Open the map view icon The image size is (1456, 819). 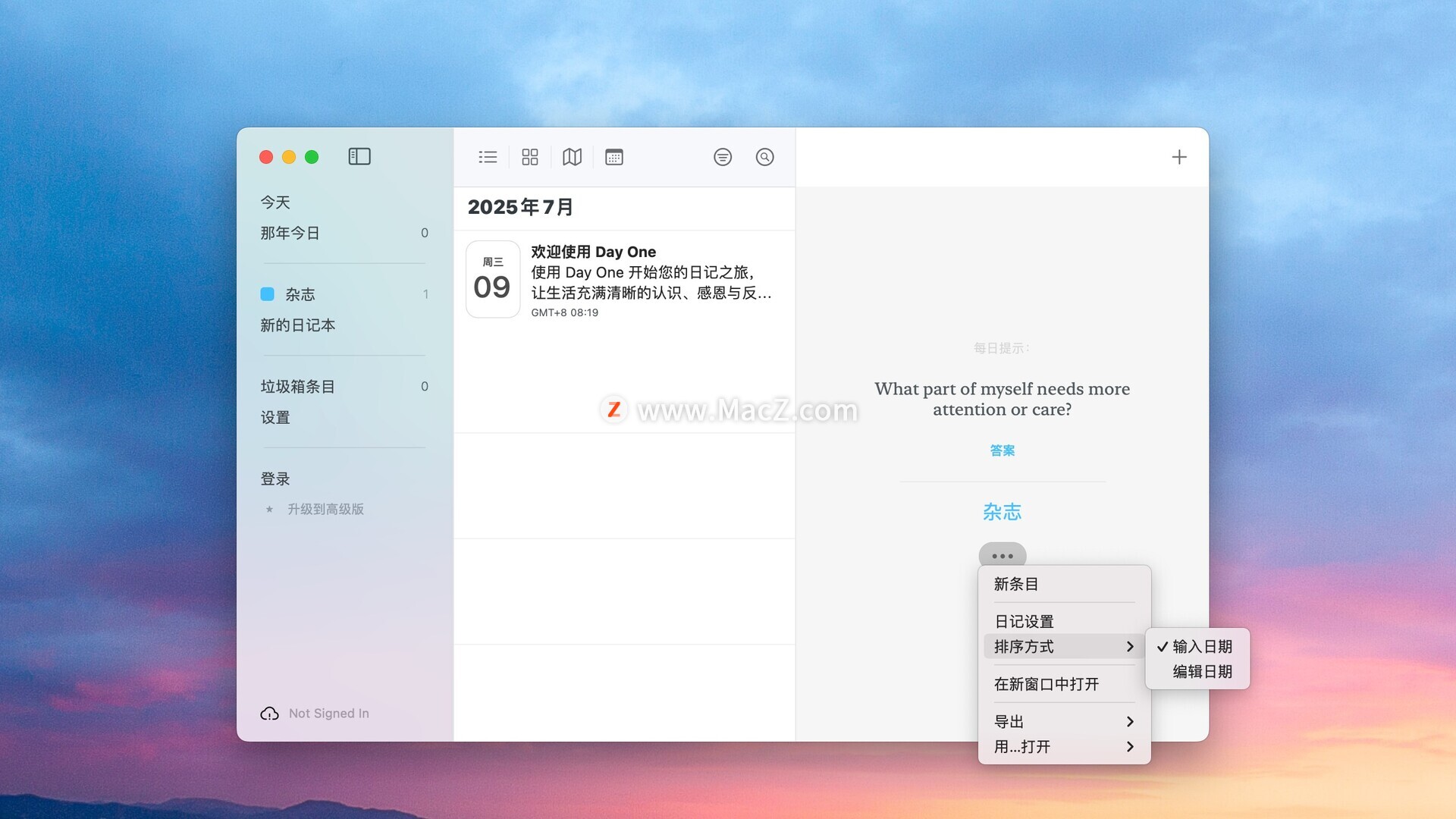(x=573, y=157)
